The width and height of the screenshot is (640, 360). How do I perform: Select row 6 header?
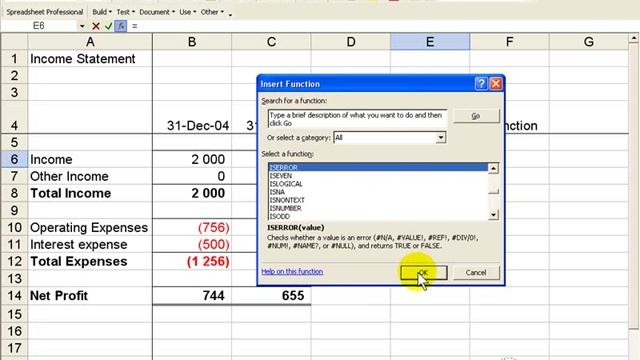[14, 159]
